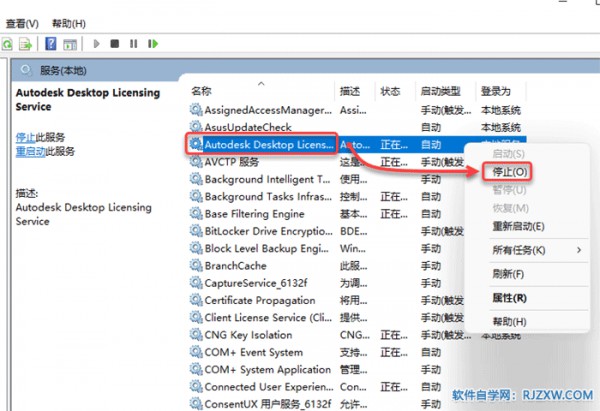The height and width of the screenshot is (411, 600).
Task: Click the Restart Service toolbar icon
Action: [x=153, y=44]
